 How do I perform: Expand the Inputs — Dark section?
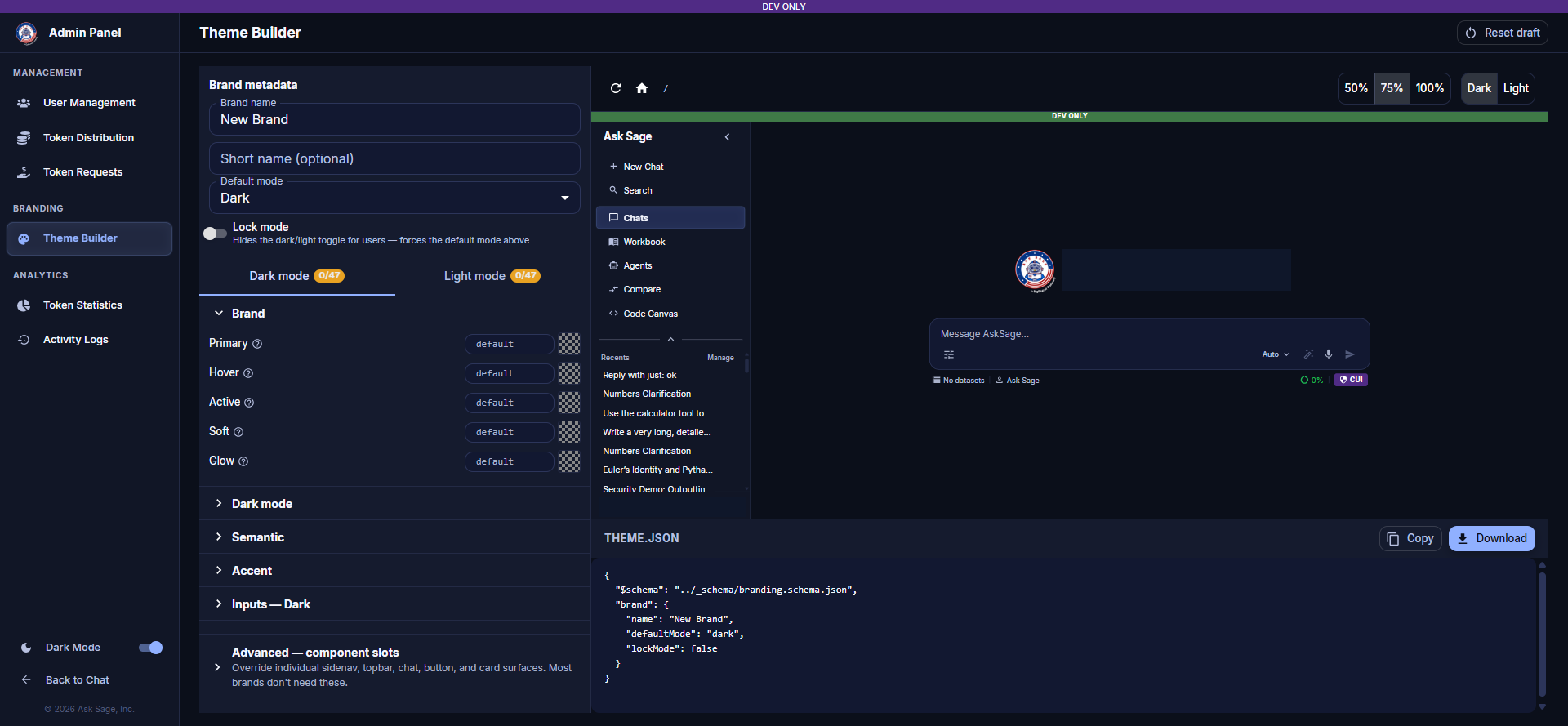[394, 604]
